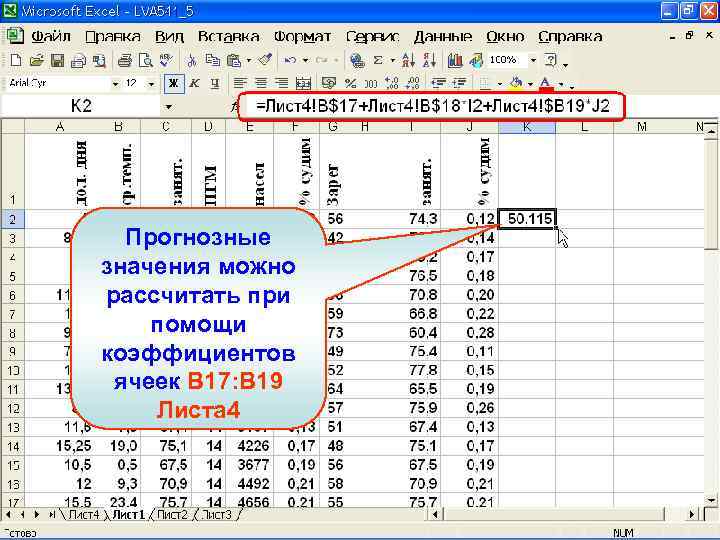Click the vertical scrollbar down arrow
720x540 pixels.
coord(711,501)
